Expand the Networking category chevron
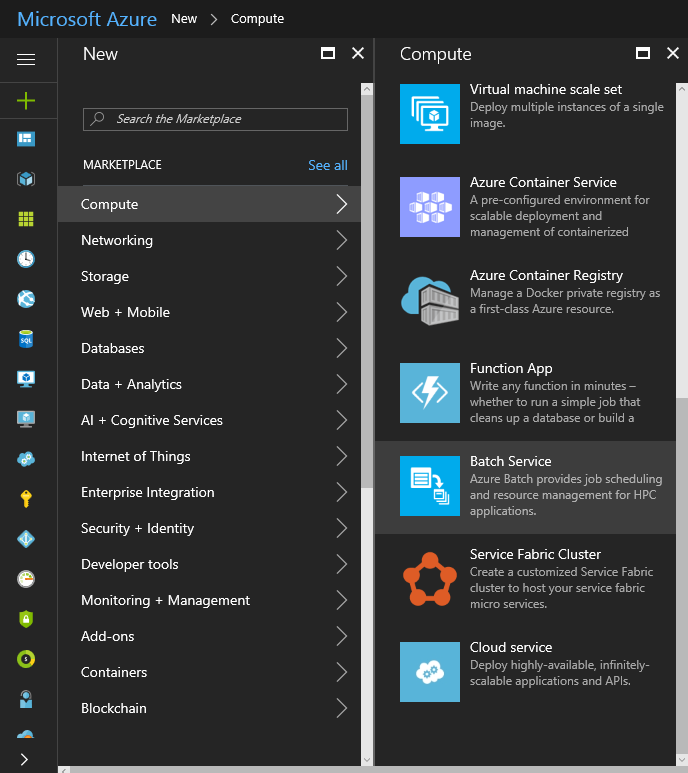The height and width of the screenshot is (773, 688). [342, 240]
